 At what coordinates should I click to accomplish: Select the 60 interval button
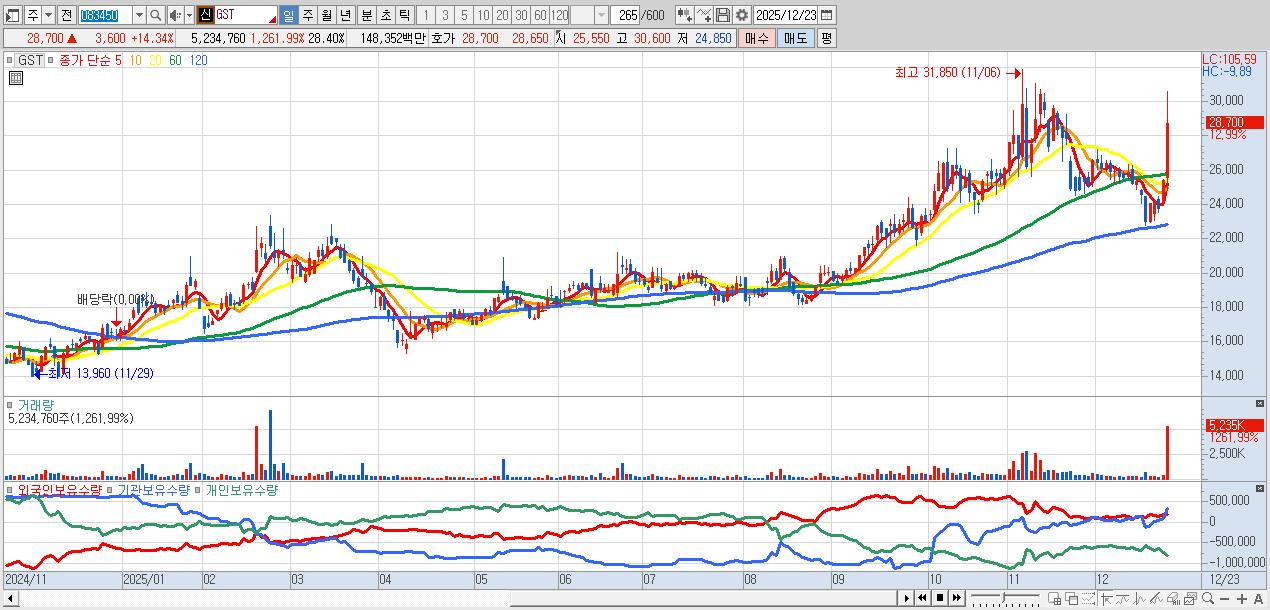pyautogui.click(x=540, y=15)
